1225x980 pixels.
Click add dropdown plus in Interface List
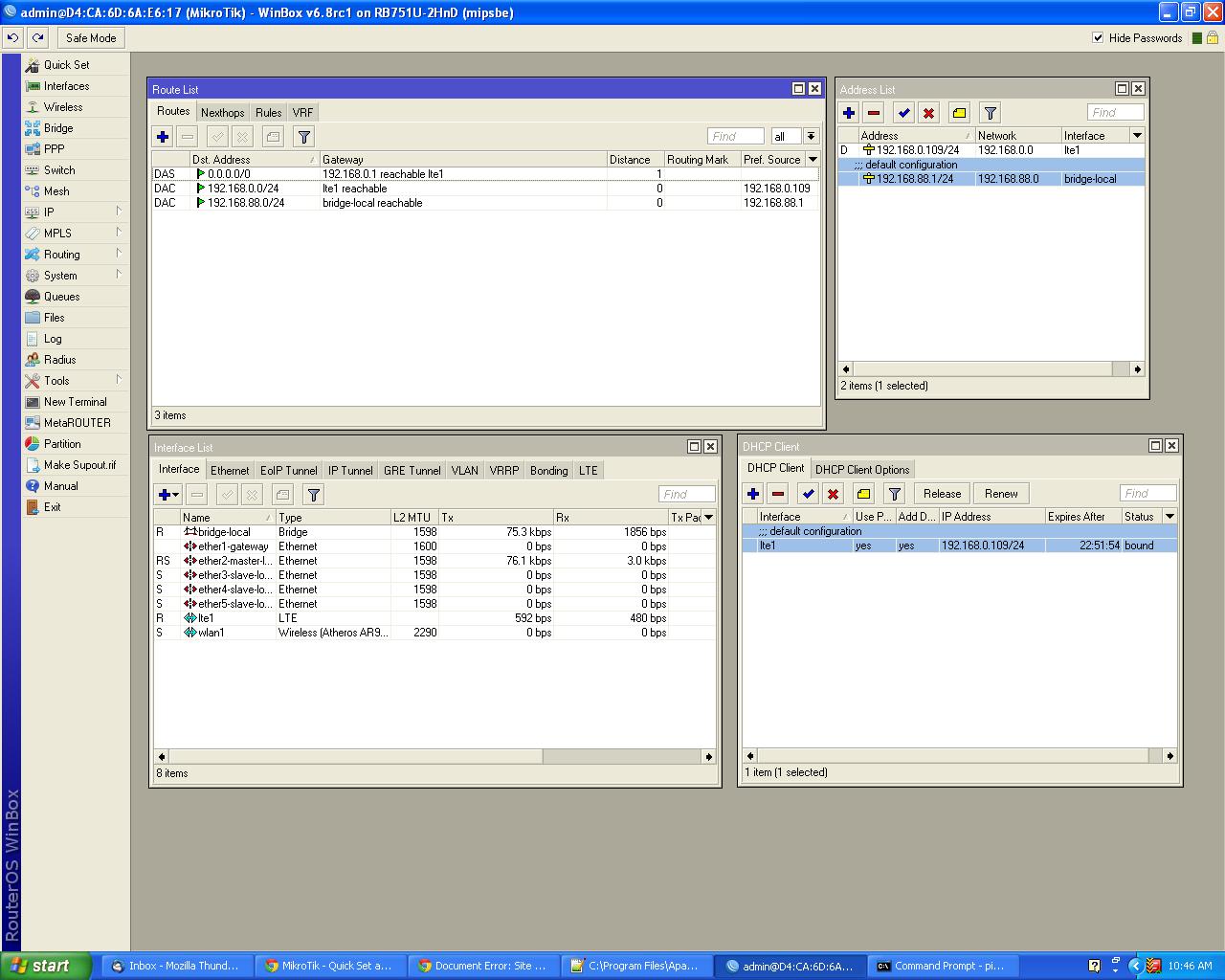pos(168,495)
